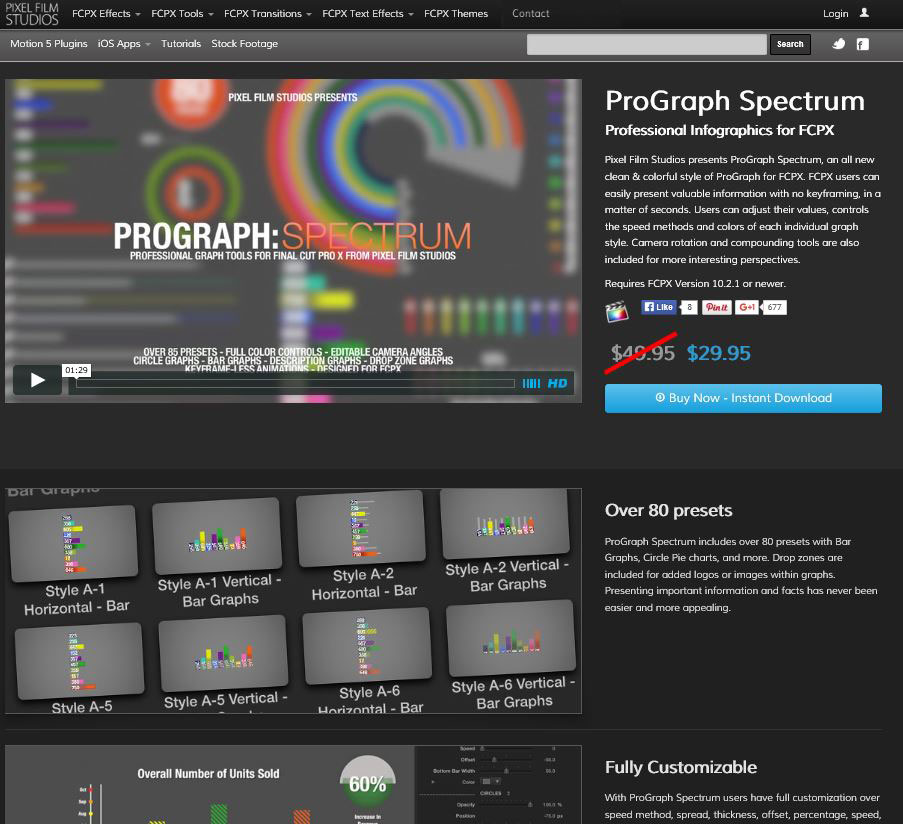Click the Facebook like count 8

[689, 307]
